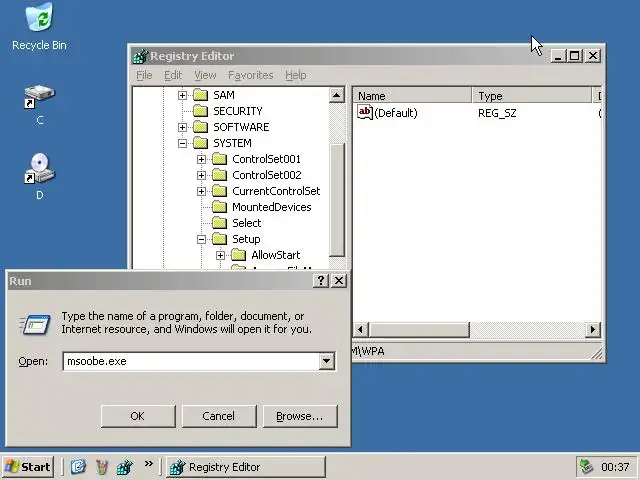Select the SYSTEM folder icon
The width and height of the screenshot is (640, 480).
200,143
